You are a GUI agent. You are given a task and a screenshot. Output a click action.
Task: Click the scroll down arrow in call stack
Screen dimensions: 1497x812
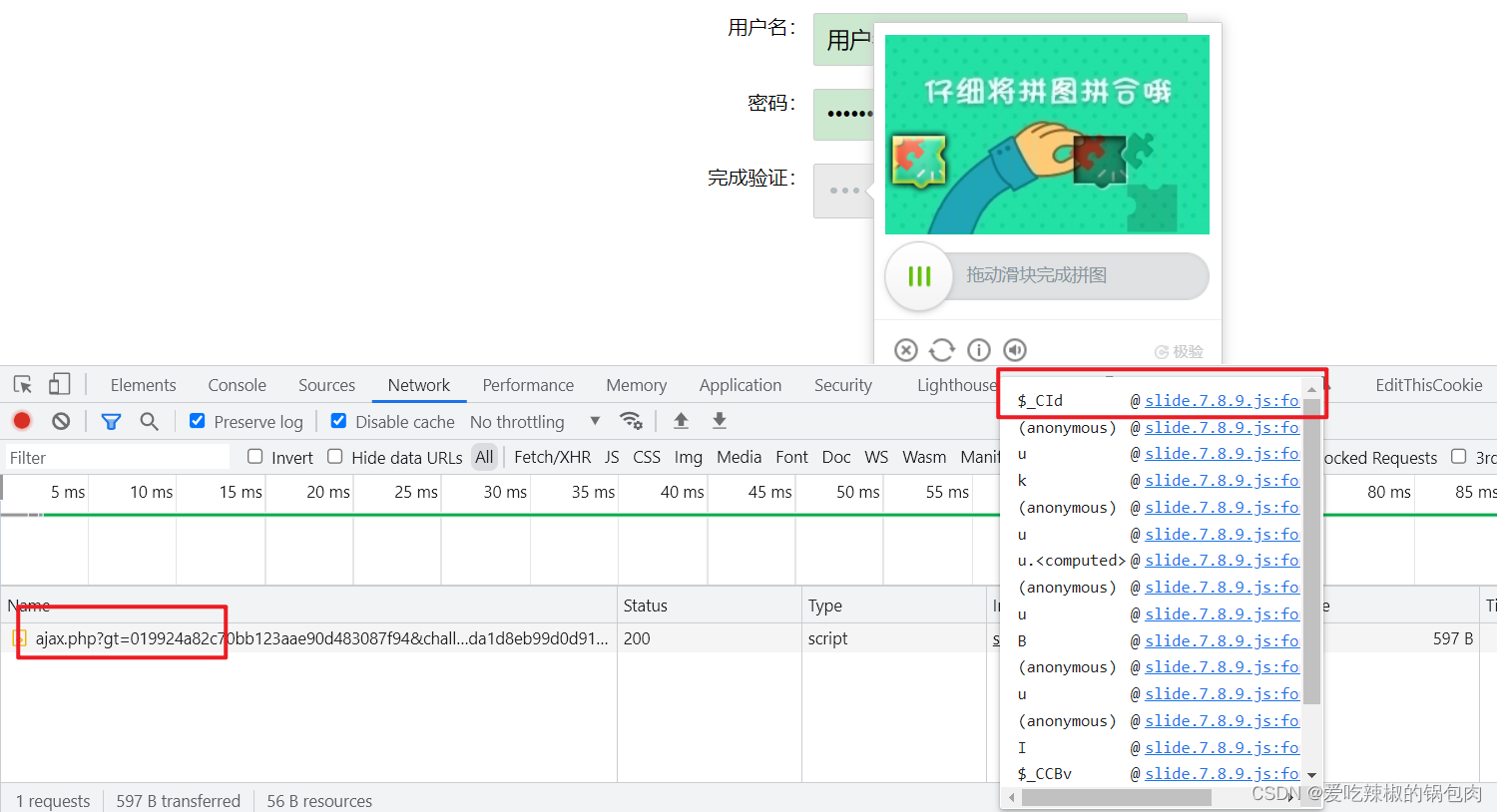point(1311,775)
